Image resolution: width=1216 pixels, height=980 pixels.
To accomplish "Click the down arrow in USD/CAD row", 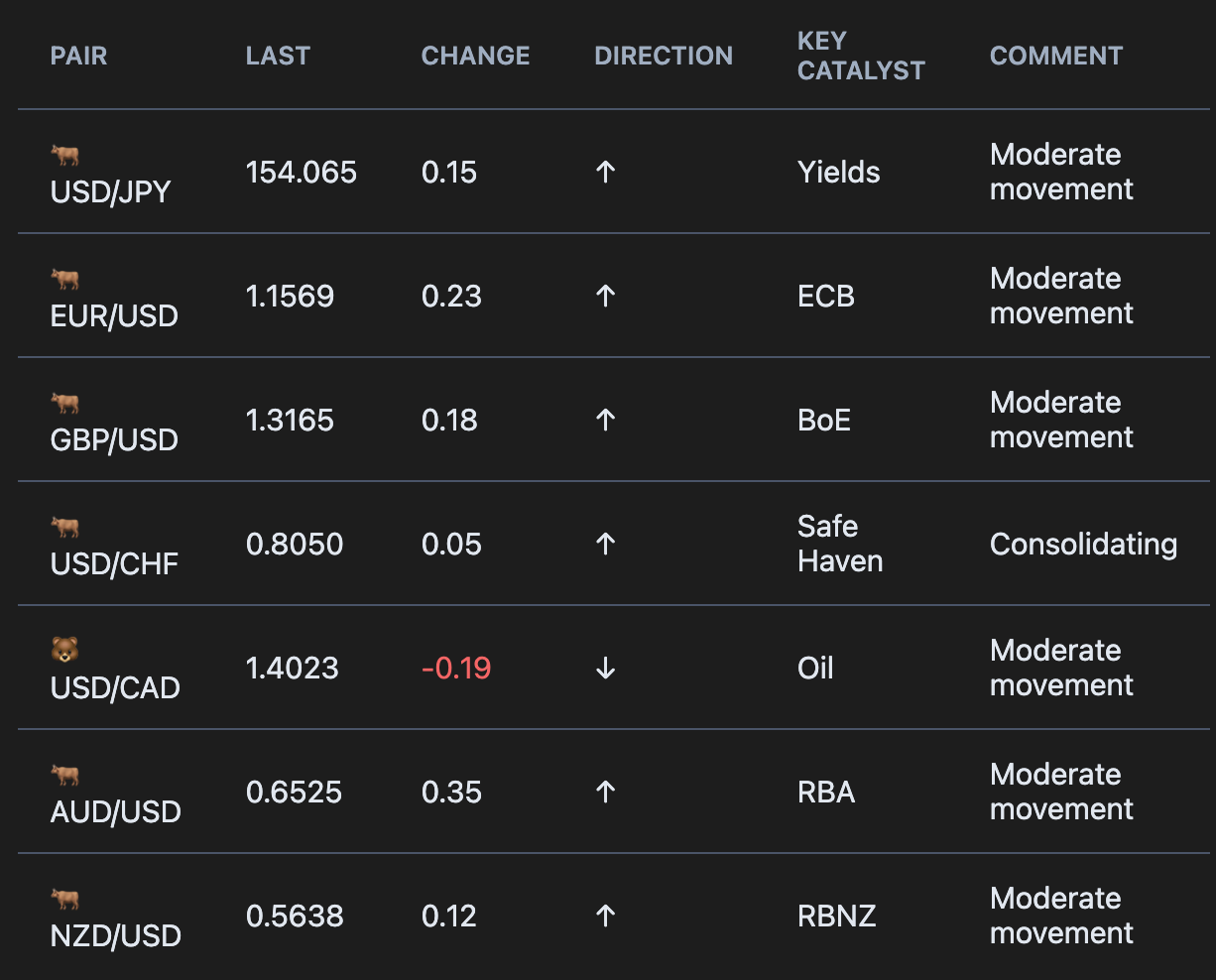I will (606, 669).
